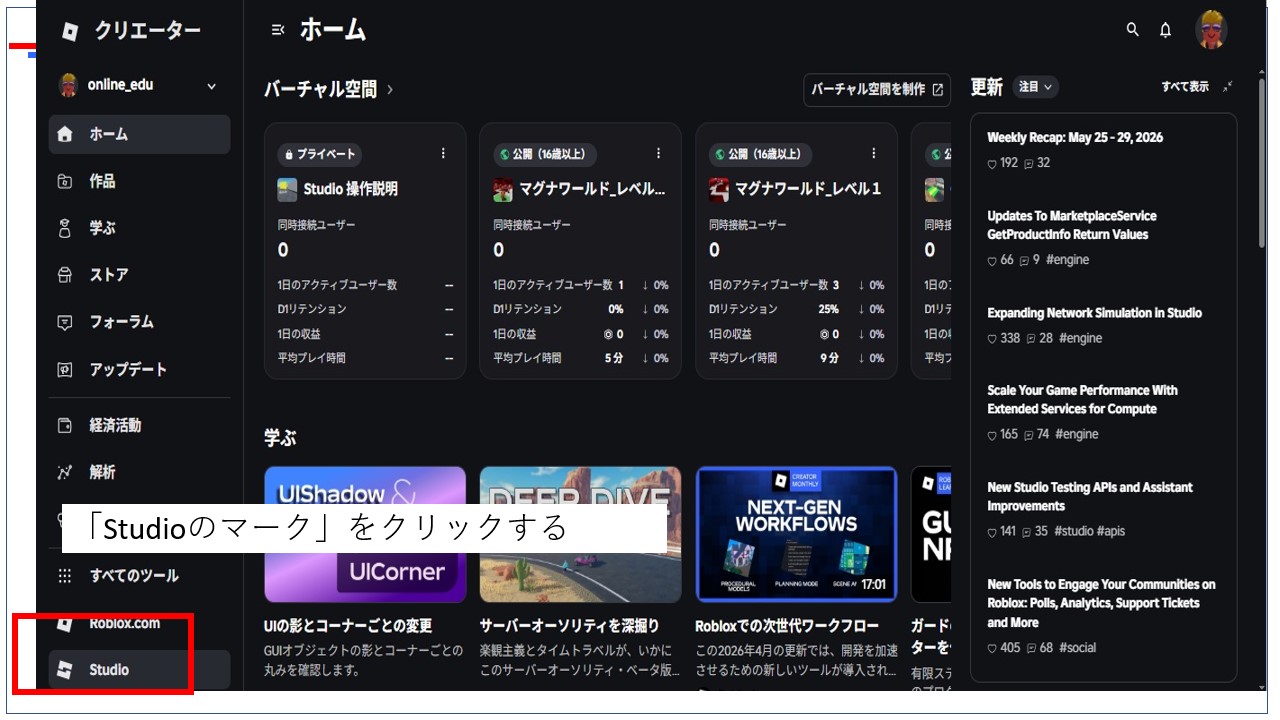Open New Studio Testing APIs post
Image resolution: width=1280 pixels, height=720 pixels.
pos(1090,497)
